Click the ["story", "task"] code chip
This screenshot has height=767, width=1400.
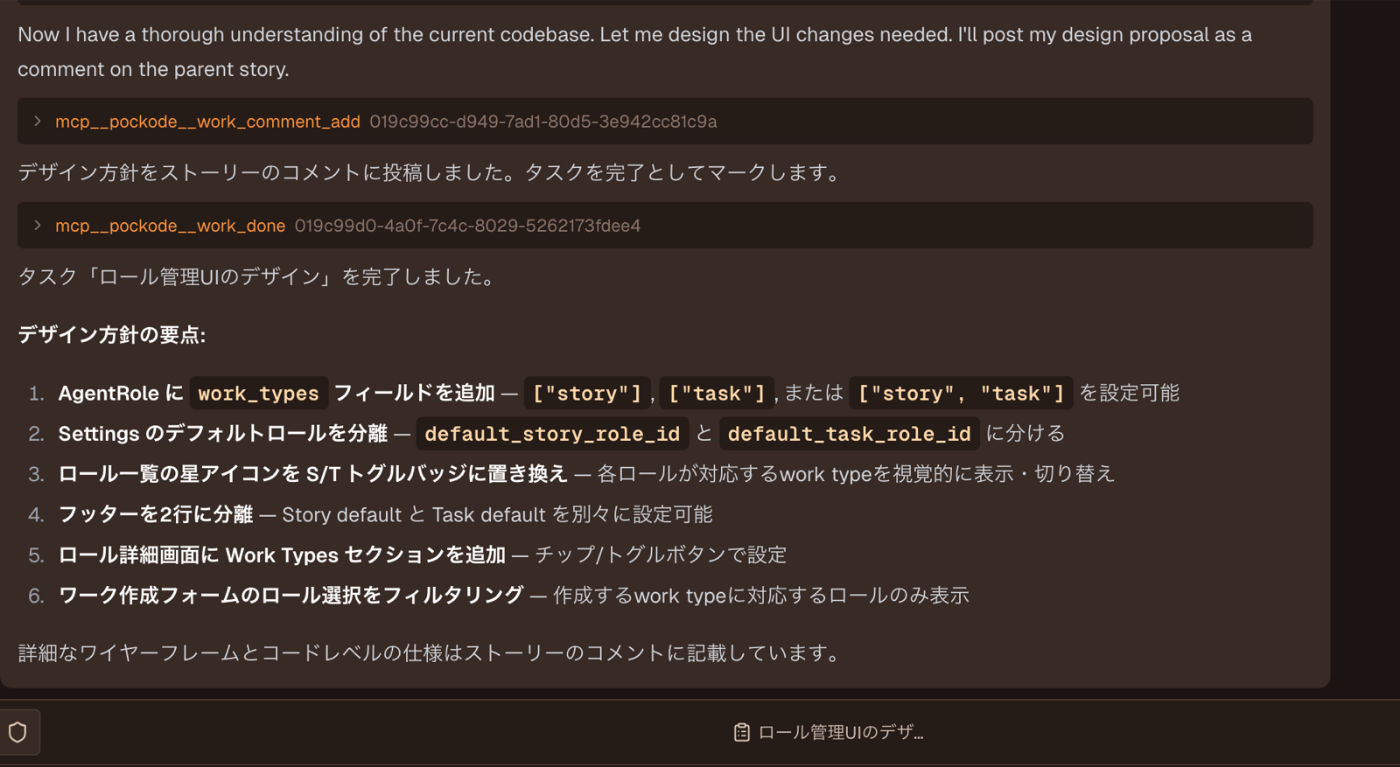click(x=961, y=393)
